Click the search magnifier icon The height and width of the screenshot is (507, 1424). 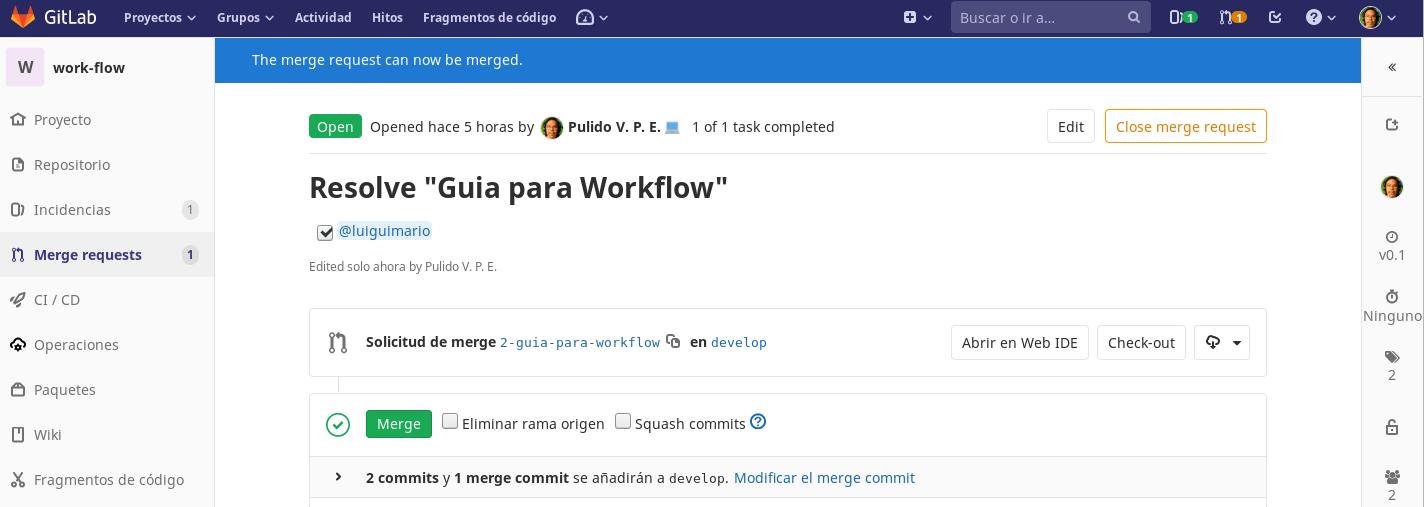(1134, 17)
